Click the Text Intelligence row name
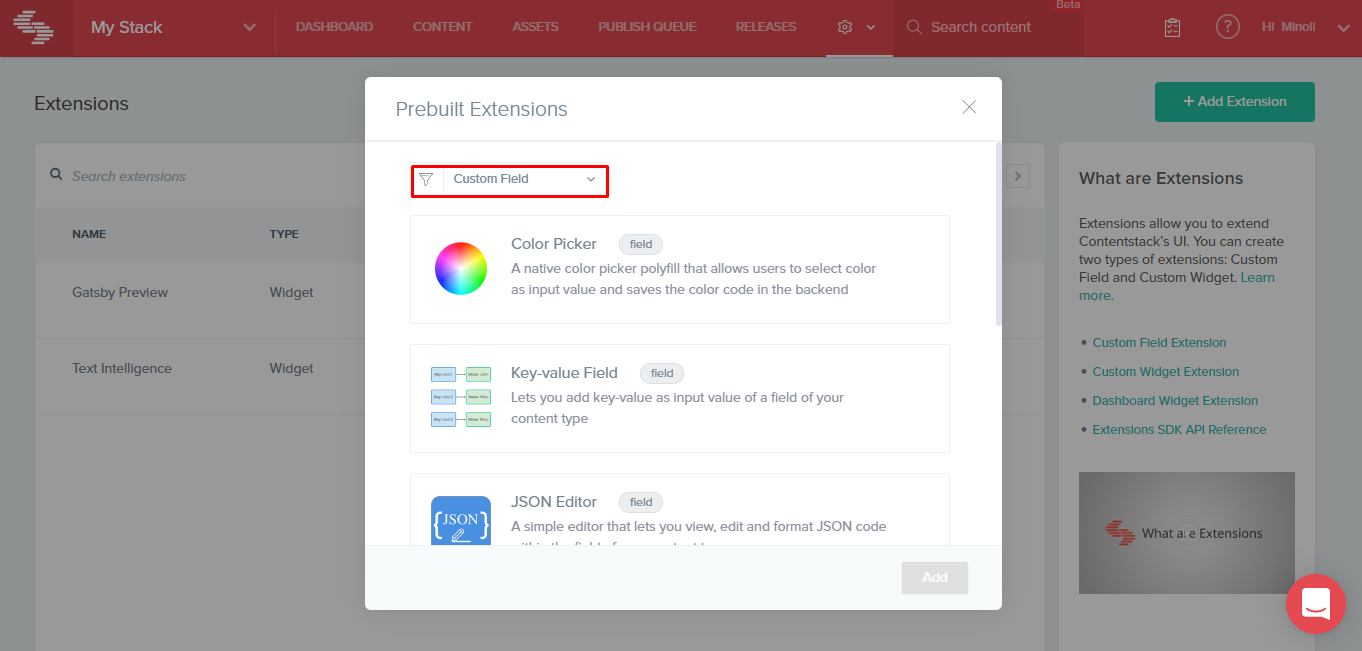Image resolution: width=1362 pixels, height=651 pixels. pyautogui.click(x=122, y=369)
